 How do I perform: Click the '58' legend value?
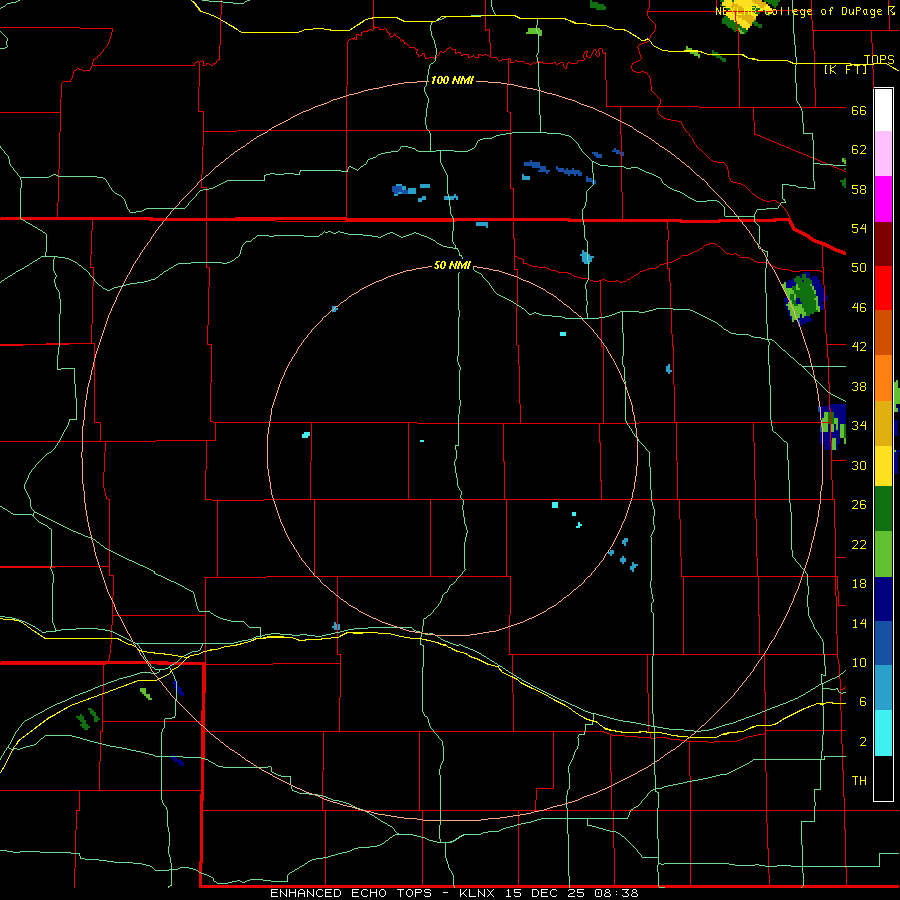point(859,189)
